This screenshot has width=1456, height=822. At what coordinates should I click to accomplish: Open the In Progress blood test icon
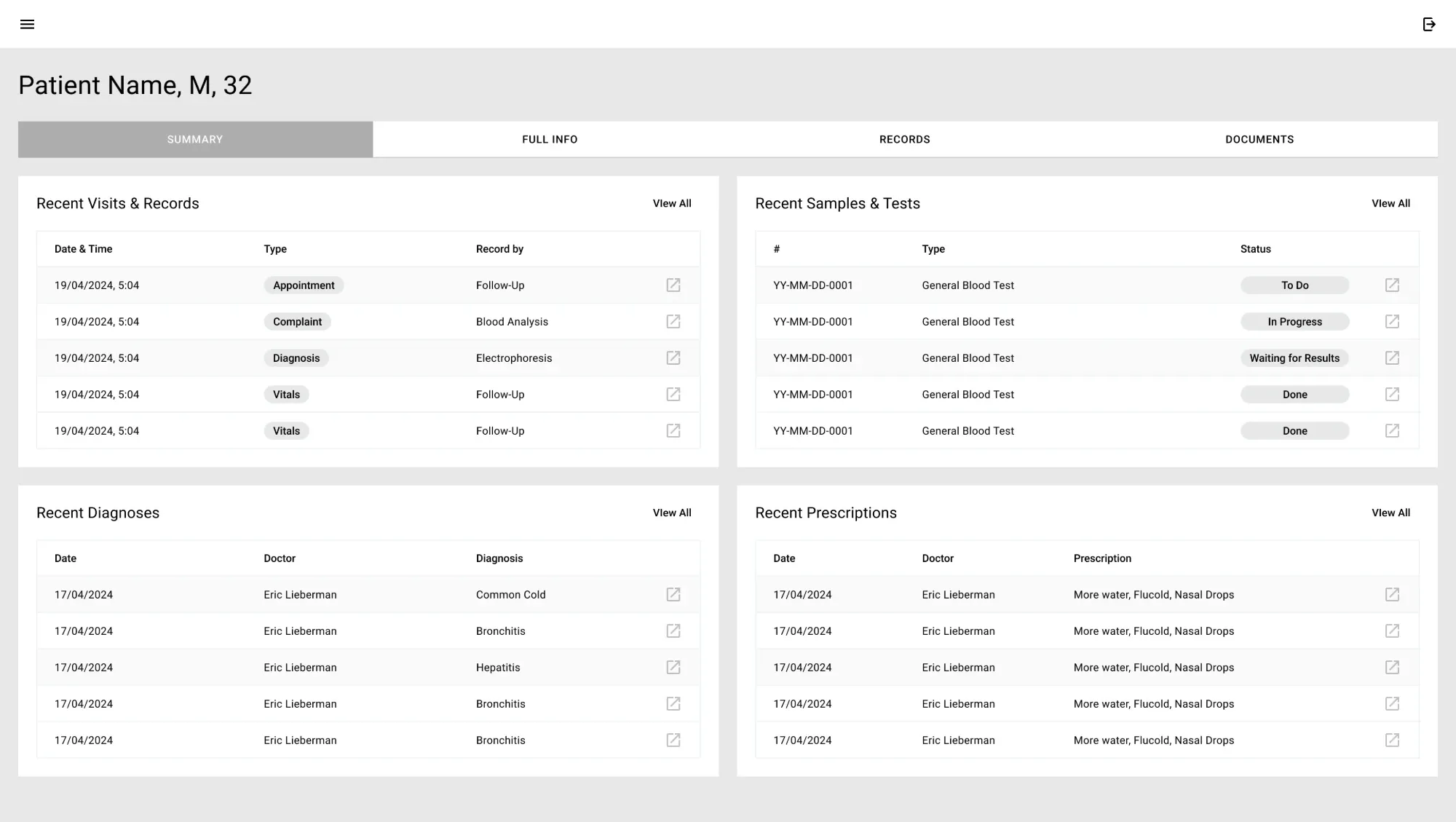pos(1392,321)
